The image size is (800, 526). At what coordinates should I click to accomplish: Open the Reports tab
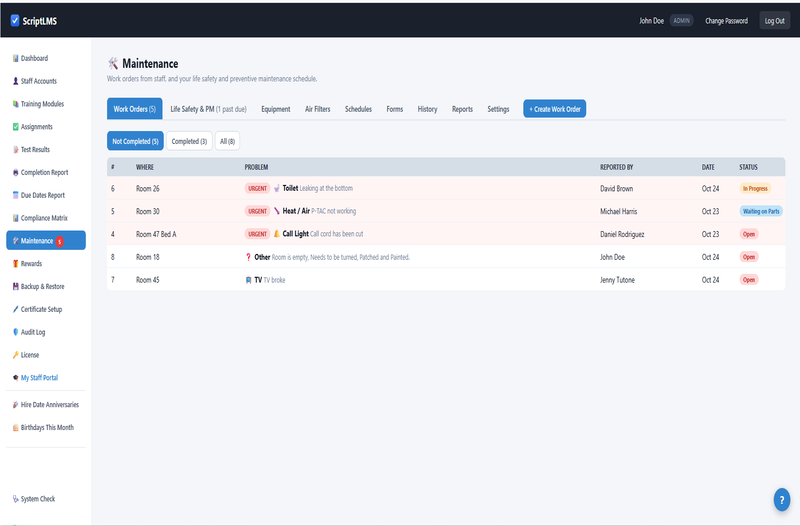462,109
